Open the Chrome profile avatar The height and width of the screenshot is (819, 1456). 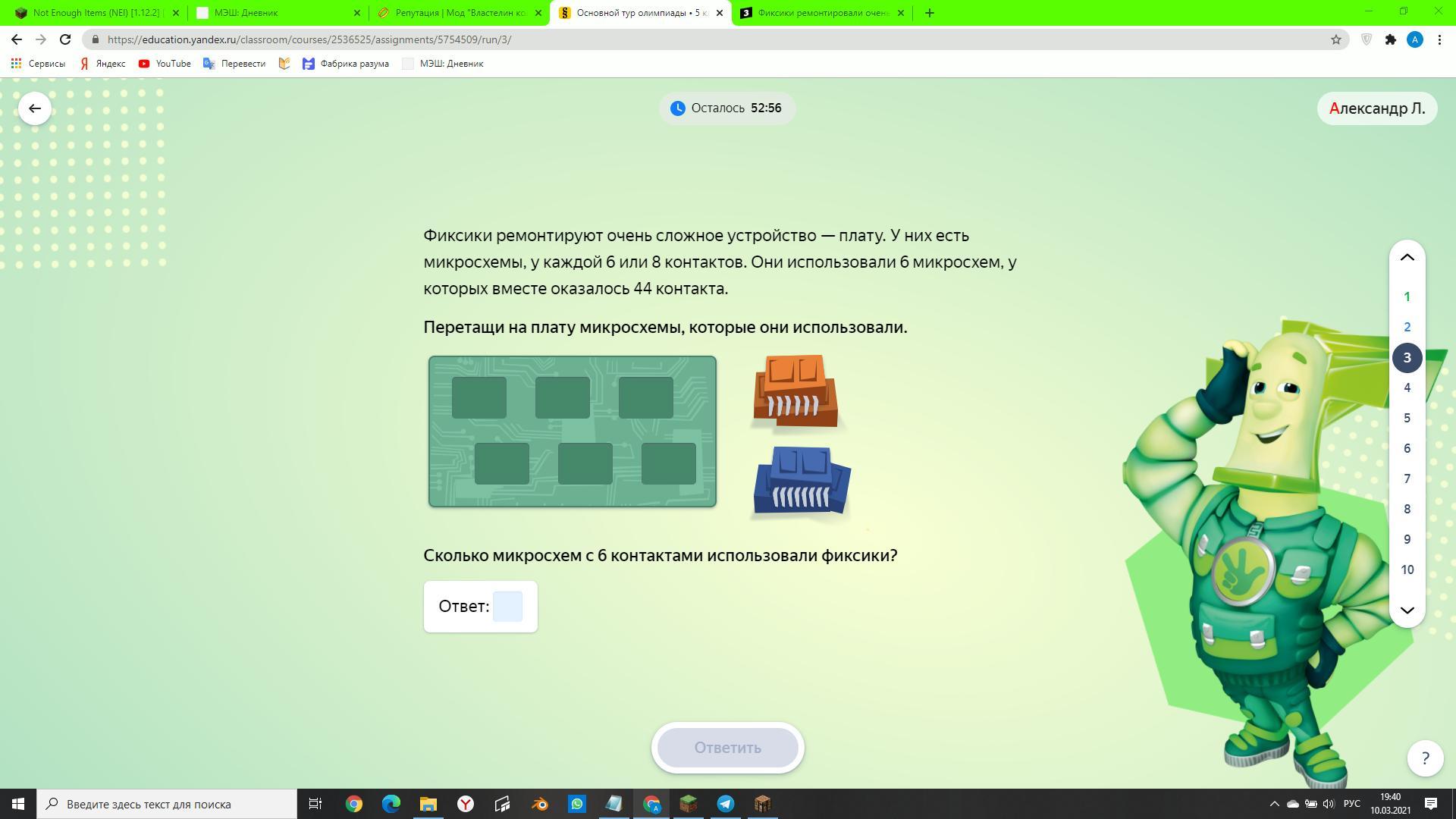pyautogui.click(x=1414, y=39)
